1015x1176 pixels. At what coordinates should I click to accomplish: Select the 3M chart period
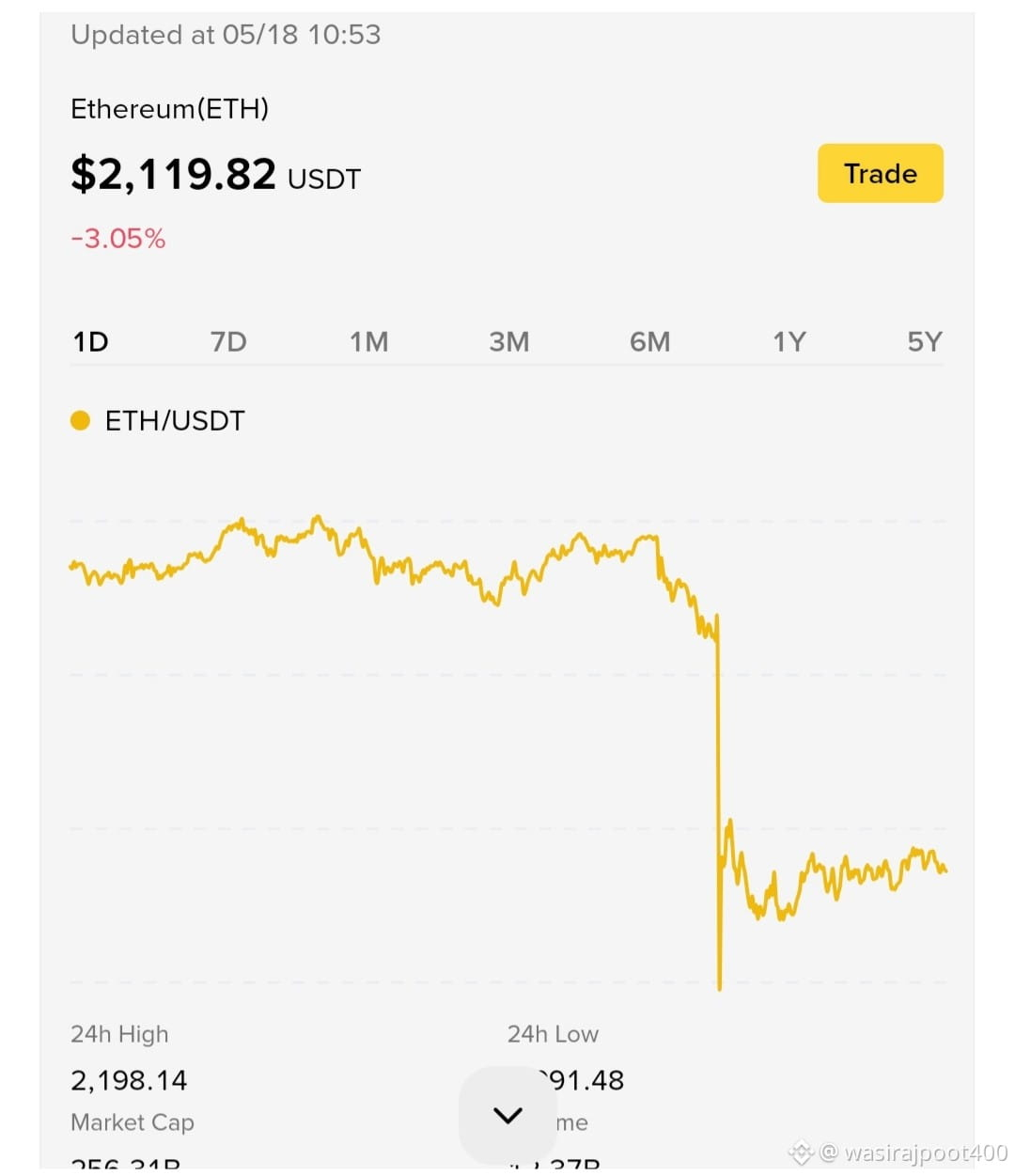(508, 341)
